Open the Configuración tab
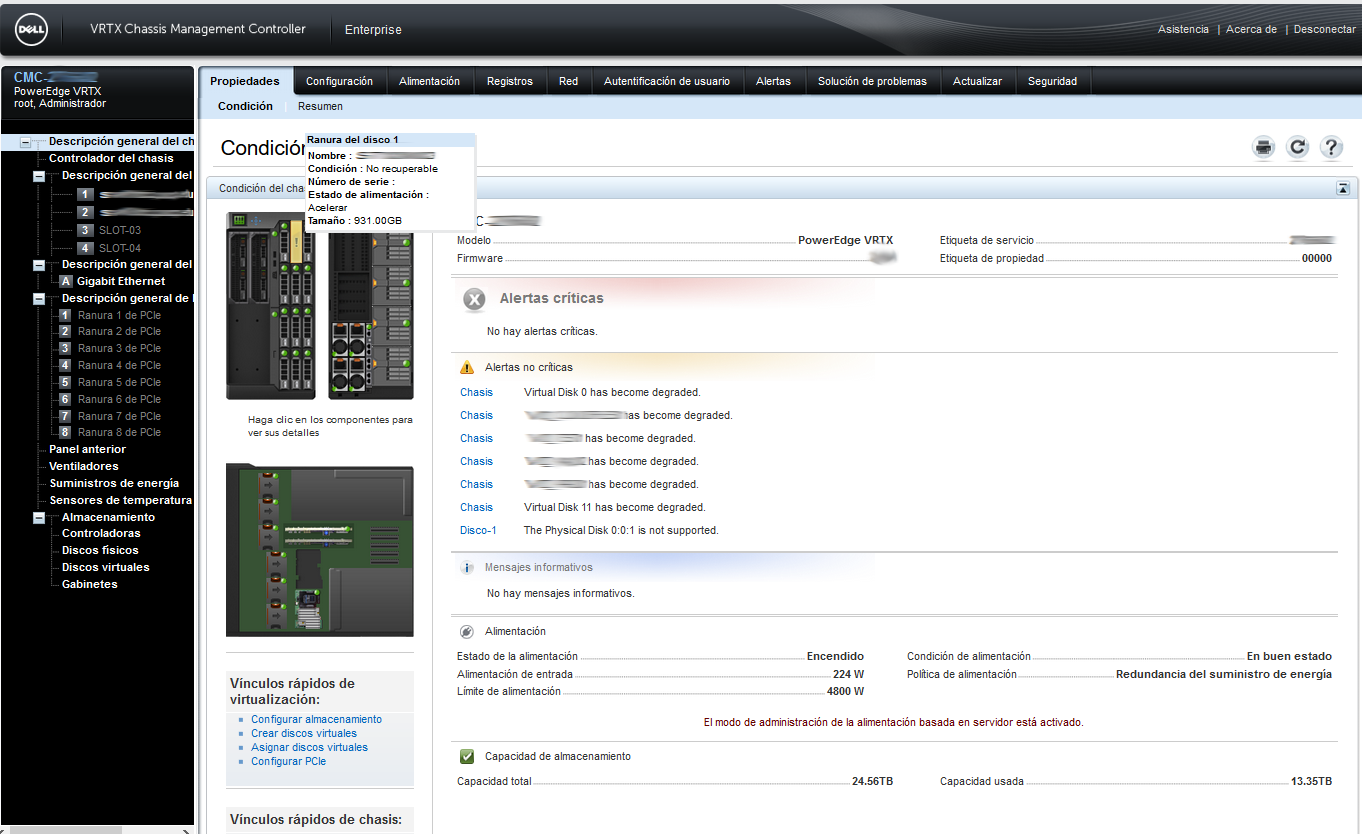Image resolution: width=1362 pixels, height=834 pixels. point(339,81)
